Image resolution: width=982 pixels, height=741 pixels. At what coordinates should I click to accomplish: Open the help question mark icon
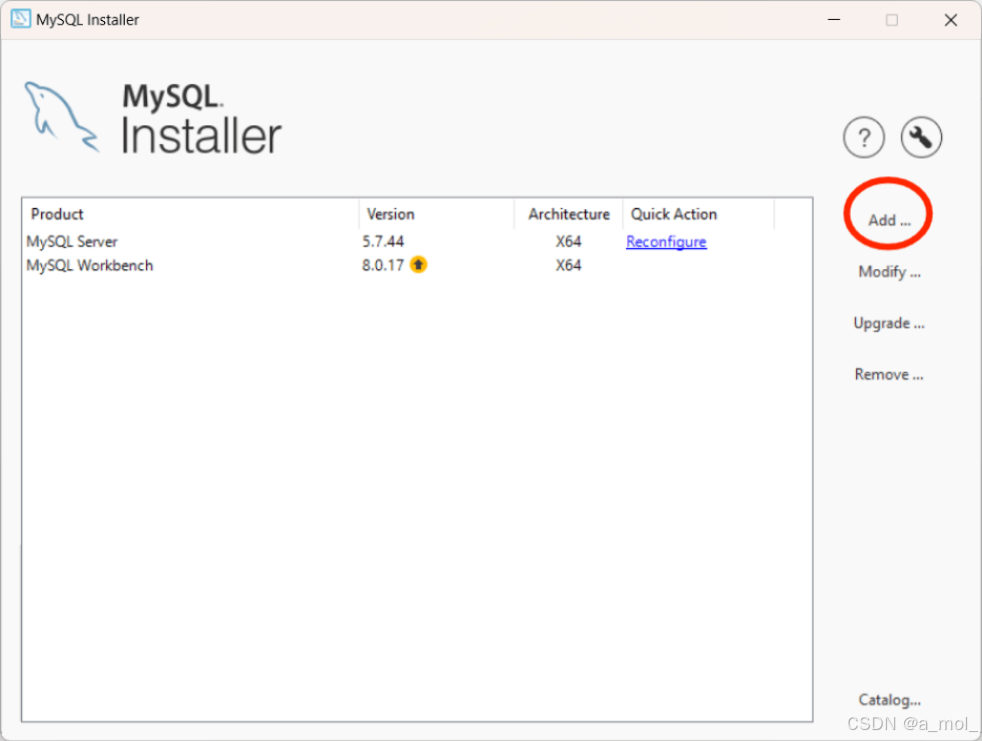pyautogui.click(x=864, y=137)
